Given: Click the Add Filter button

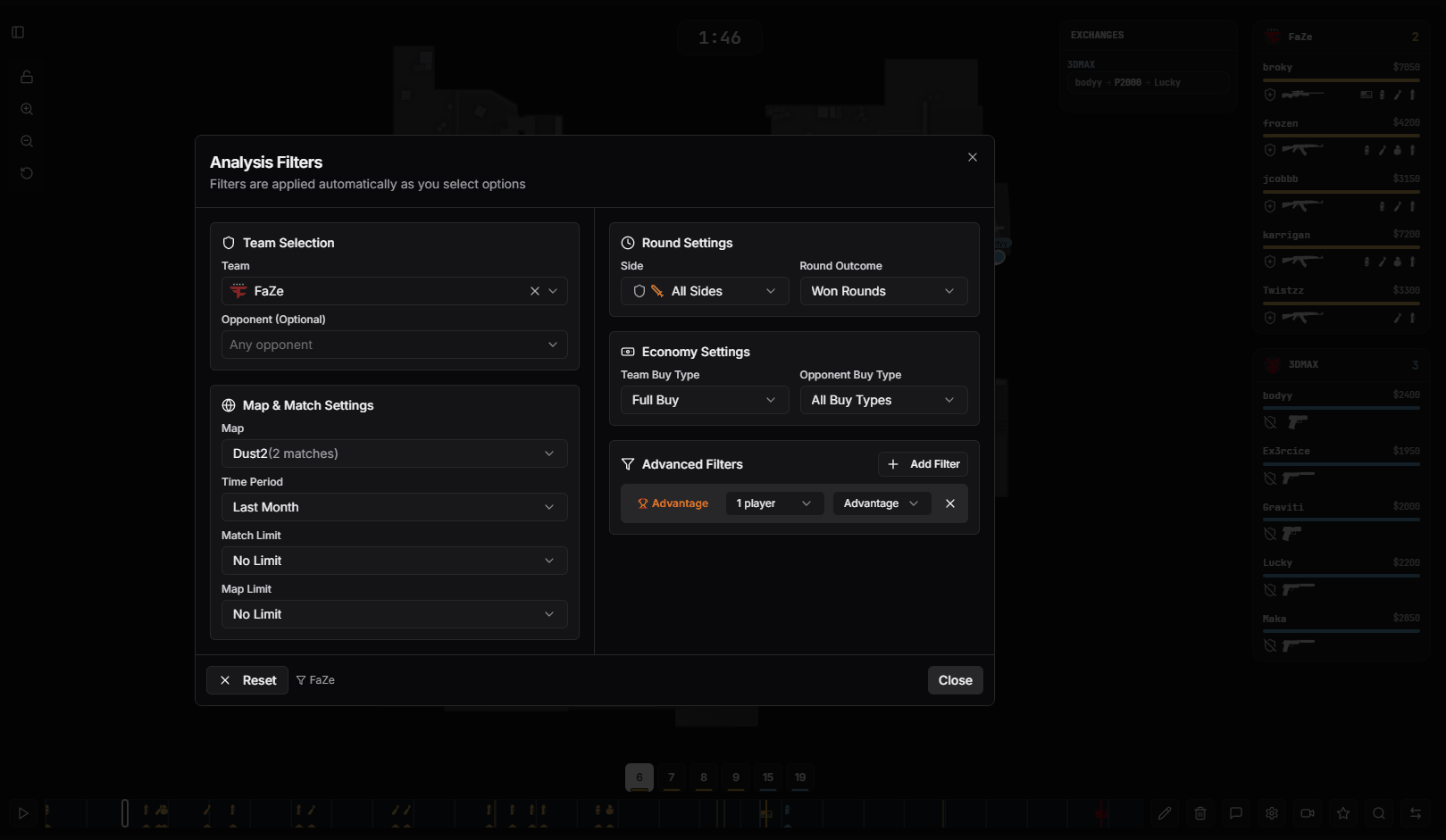Looking at the screenshot, I should point(923,464).
